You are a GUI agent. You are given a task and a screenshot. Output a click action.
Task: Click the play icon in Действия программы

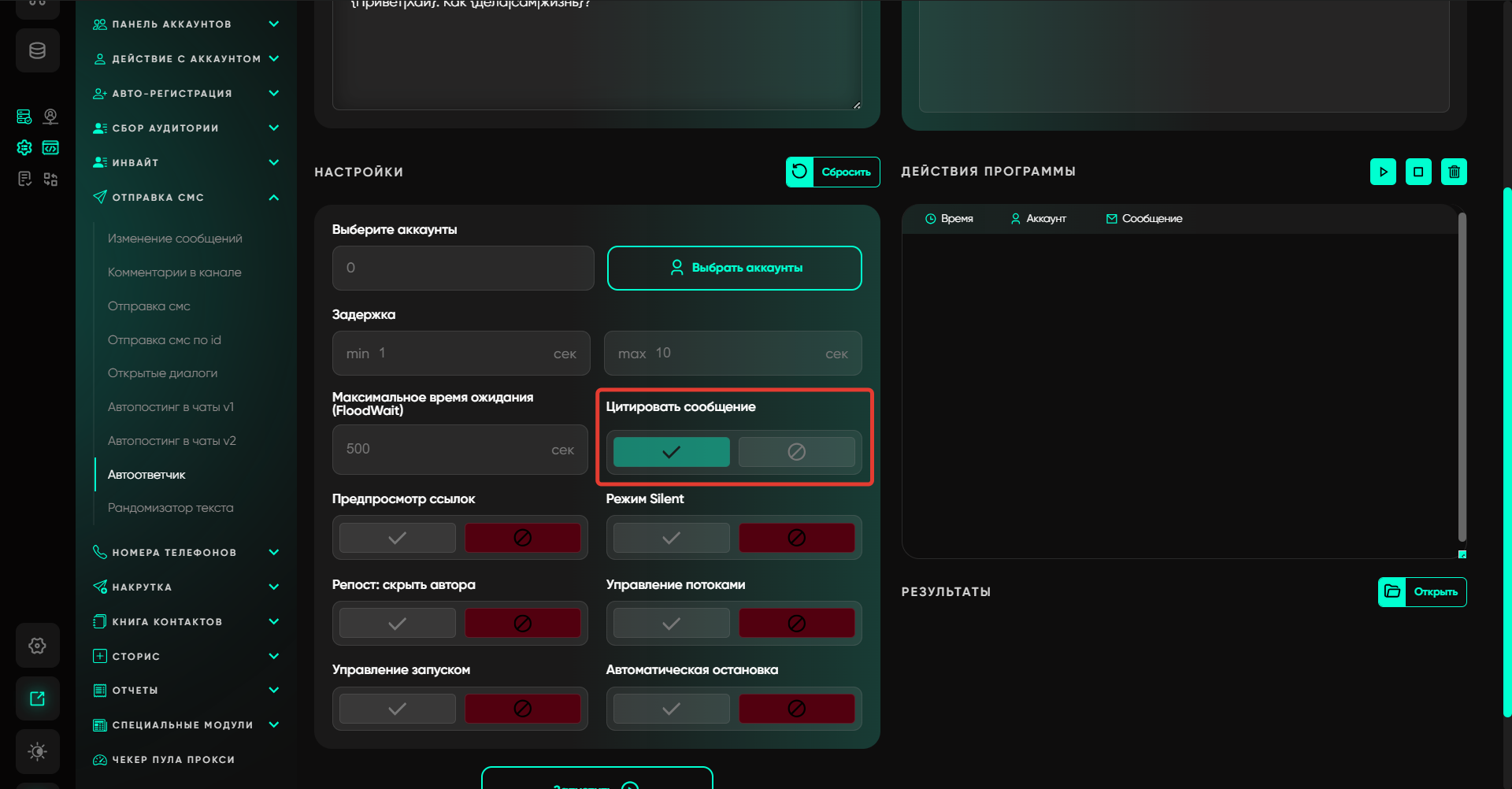coord(1383,172)
